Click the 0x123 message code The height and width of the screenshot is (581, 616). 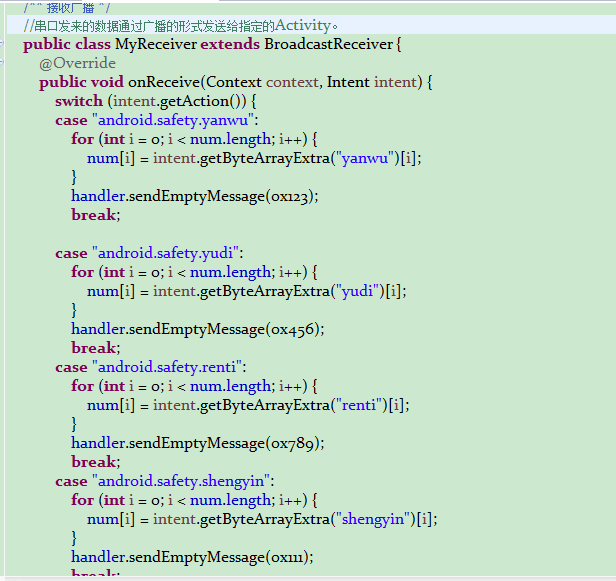point(290,196)
